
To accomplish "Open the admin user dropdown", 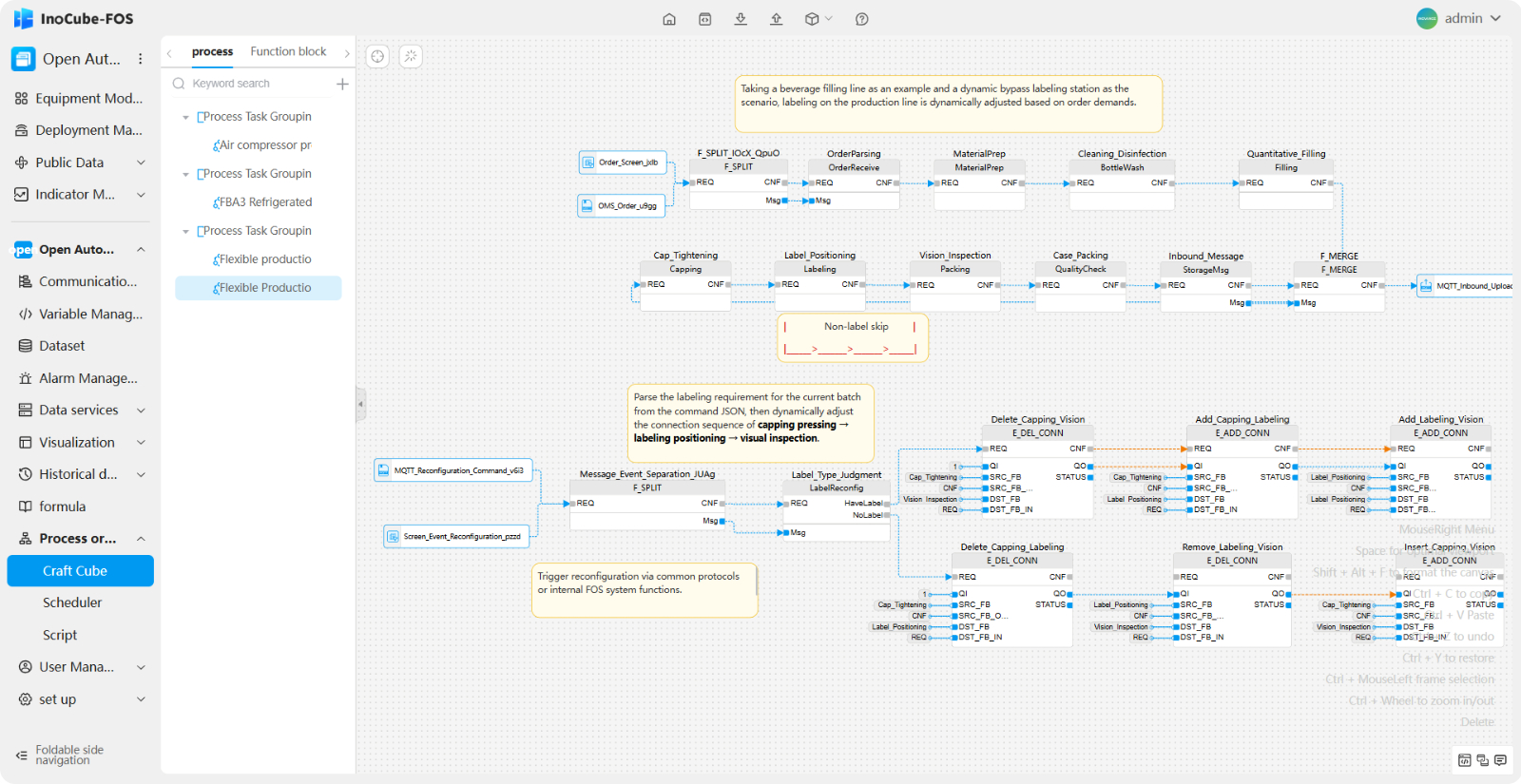I will pos(1459,18).
